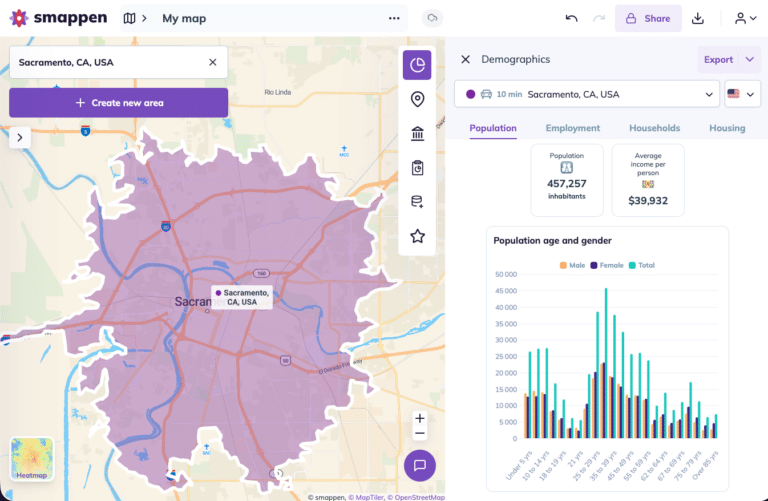
Task: Create new area
Action: (119, 103)
